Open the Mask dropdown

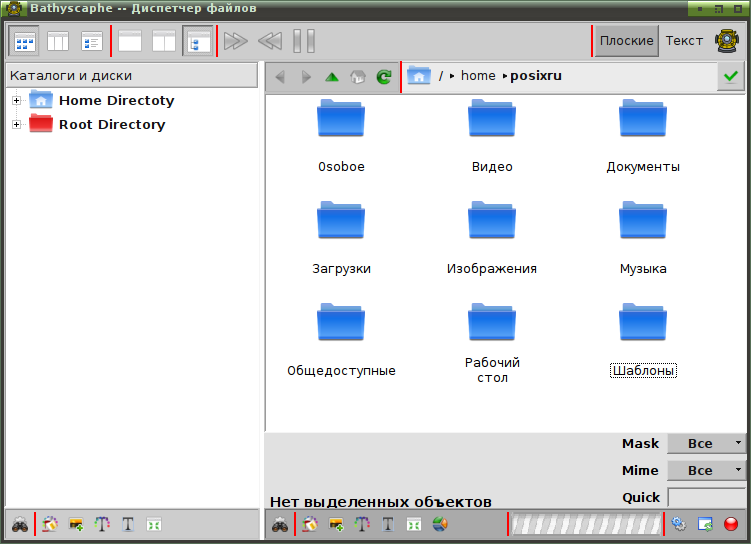pos(706,443)
